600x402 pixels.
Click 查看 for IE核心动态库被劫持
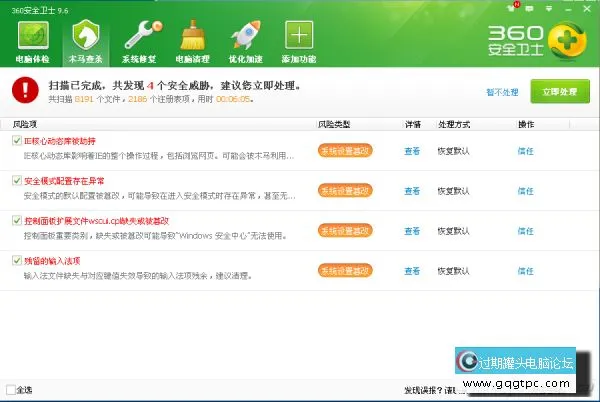click(412, 151)
